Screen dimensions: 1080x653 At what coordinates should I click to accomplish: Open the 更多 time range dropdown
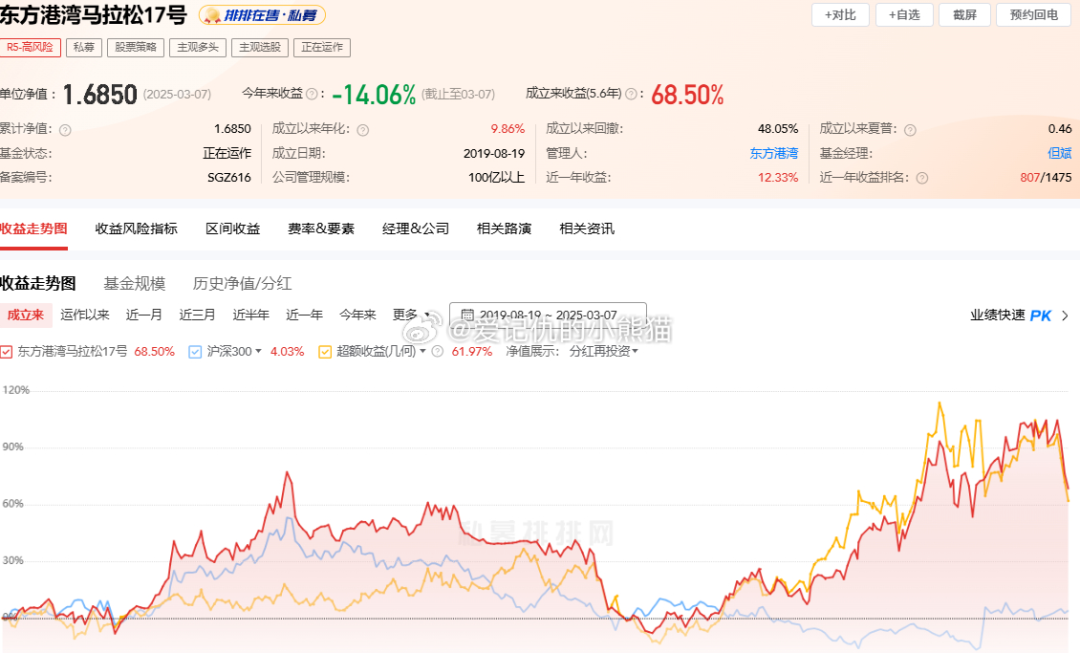click(405, 313)
